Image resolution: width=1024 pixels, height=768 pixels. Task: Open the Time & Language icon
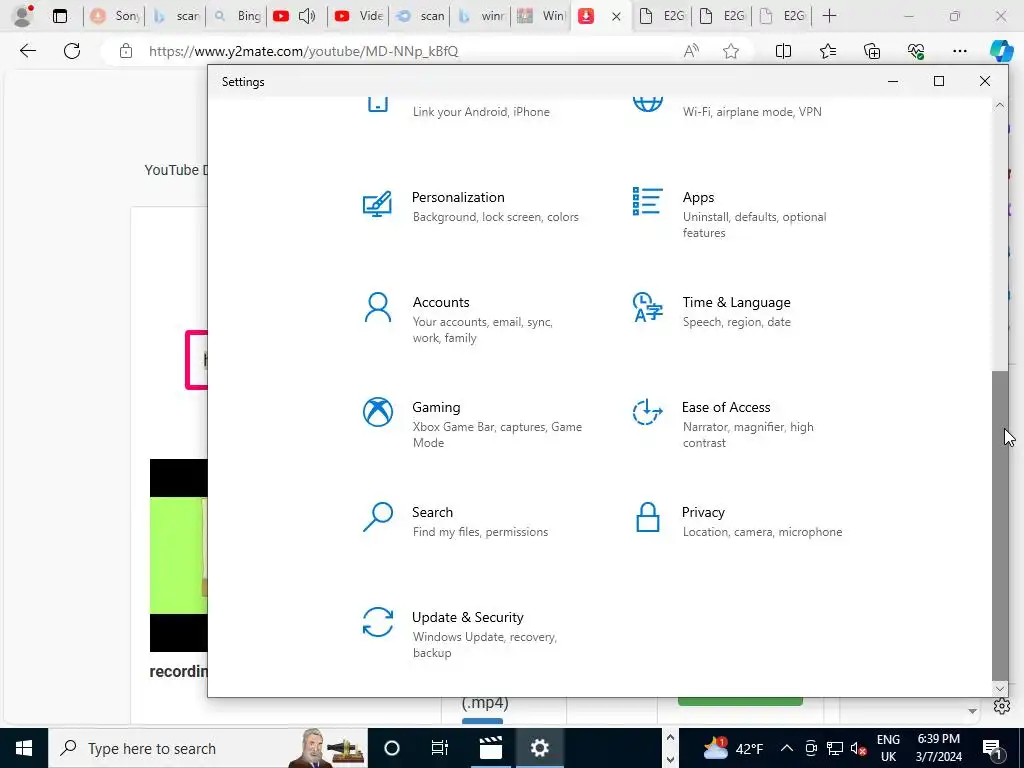tap(647, 308)
